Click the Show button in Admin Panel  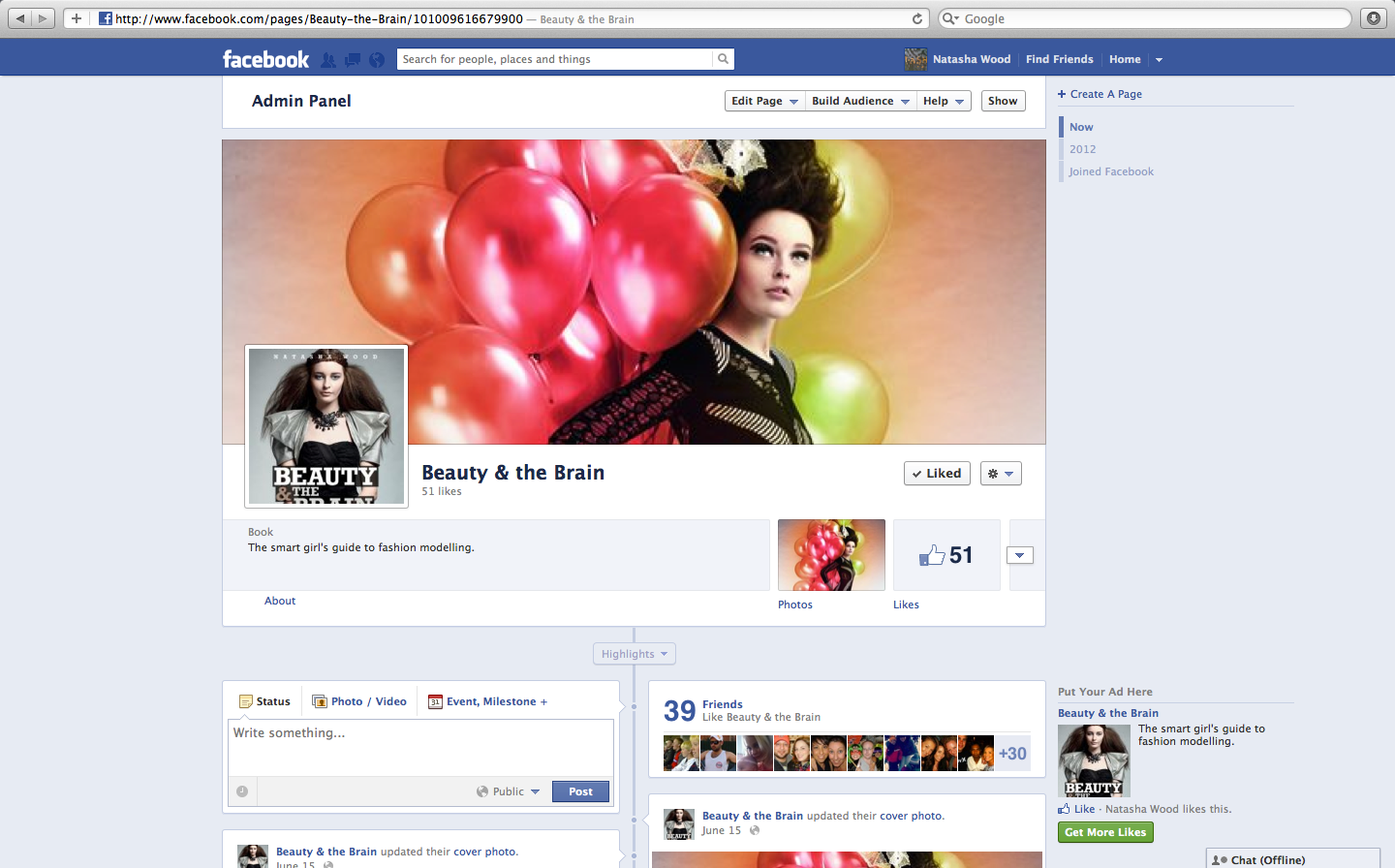pyautogui.click(x=1003, y=101)
